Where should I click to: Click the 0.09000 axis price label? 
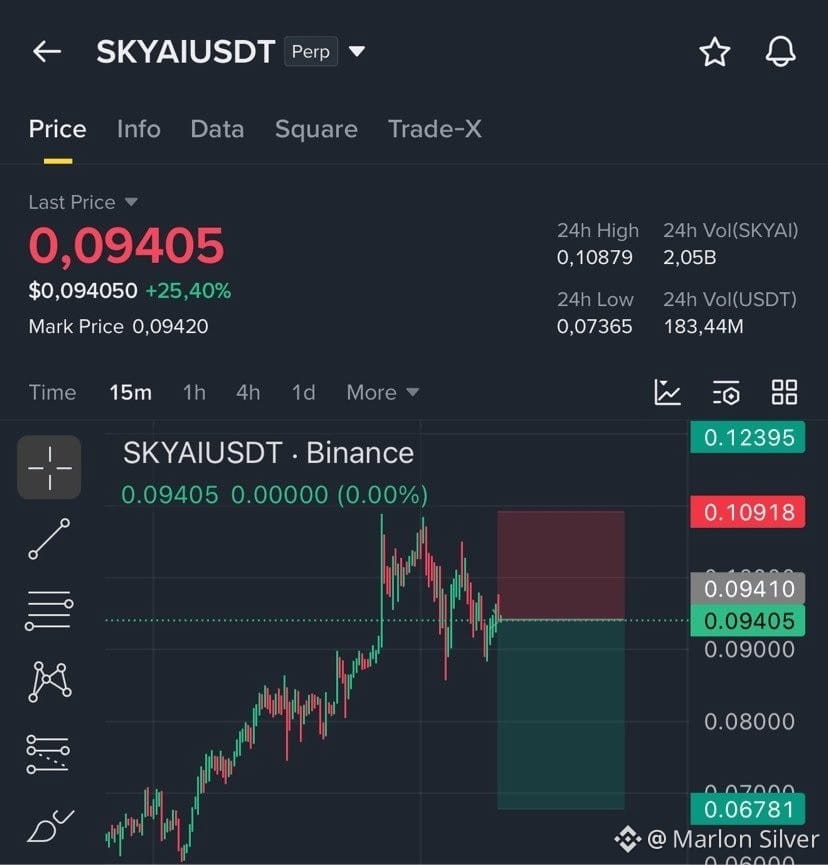tap(749, 649)
